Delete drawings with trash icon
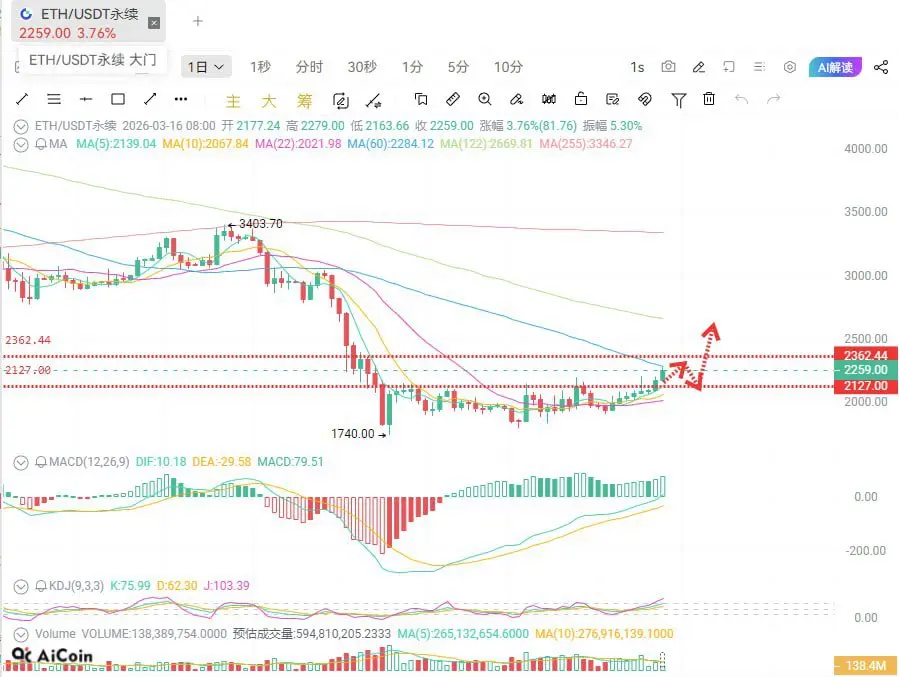Image resolution: width=899 pixels, height=677 pixels. click(709, 99)
